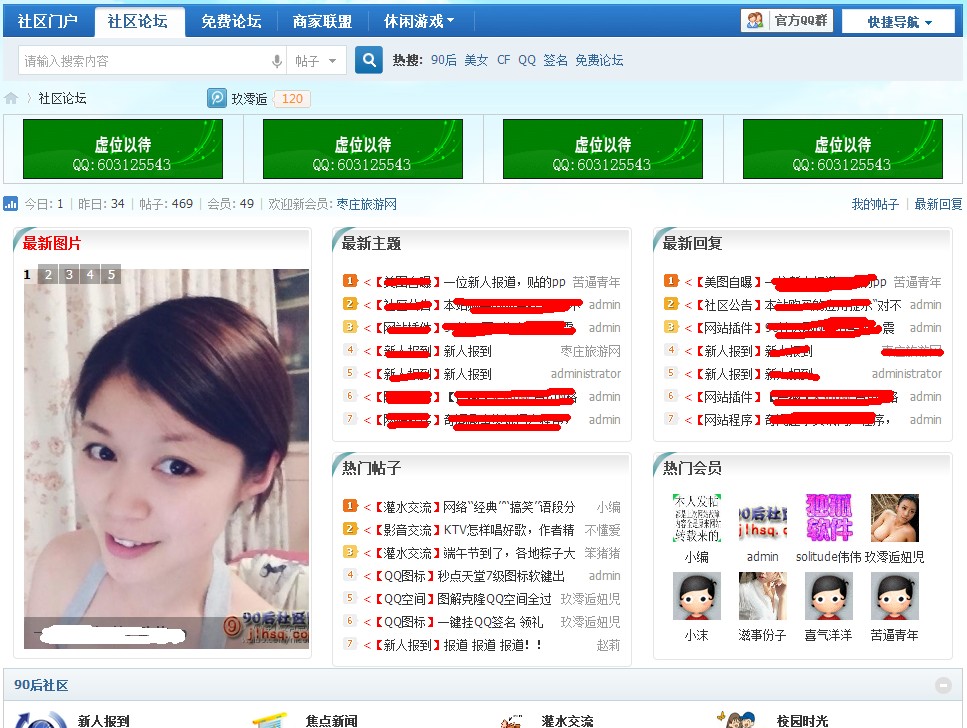
Task: Open post KTV怎样唱好歌 in 热门帖子
Action: [509, 530]
